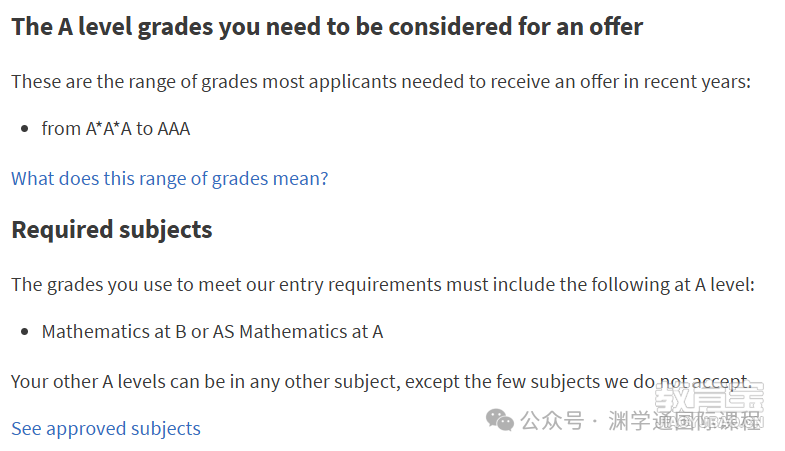This screenshot has height=451, width=785.
Task: Click the 'Mathematics at B or AS Mathematics at A' item
Action: pyautogui.click(x=212, y=332)
